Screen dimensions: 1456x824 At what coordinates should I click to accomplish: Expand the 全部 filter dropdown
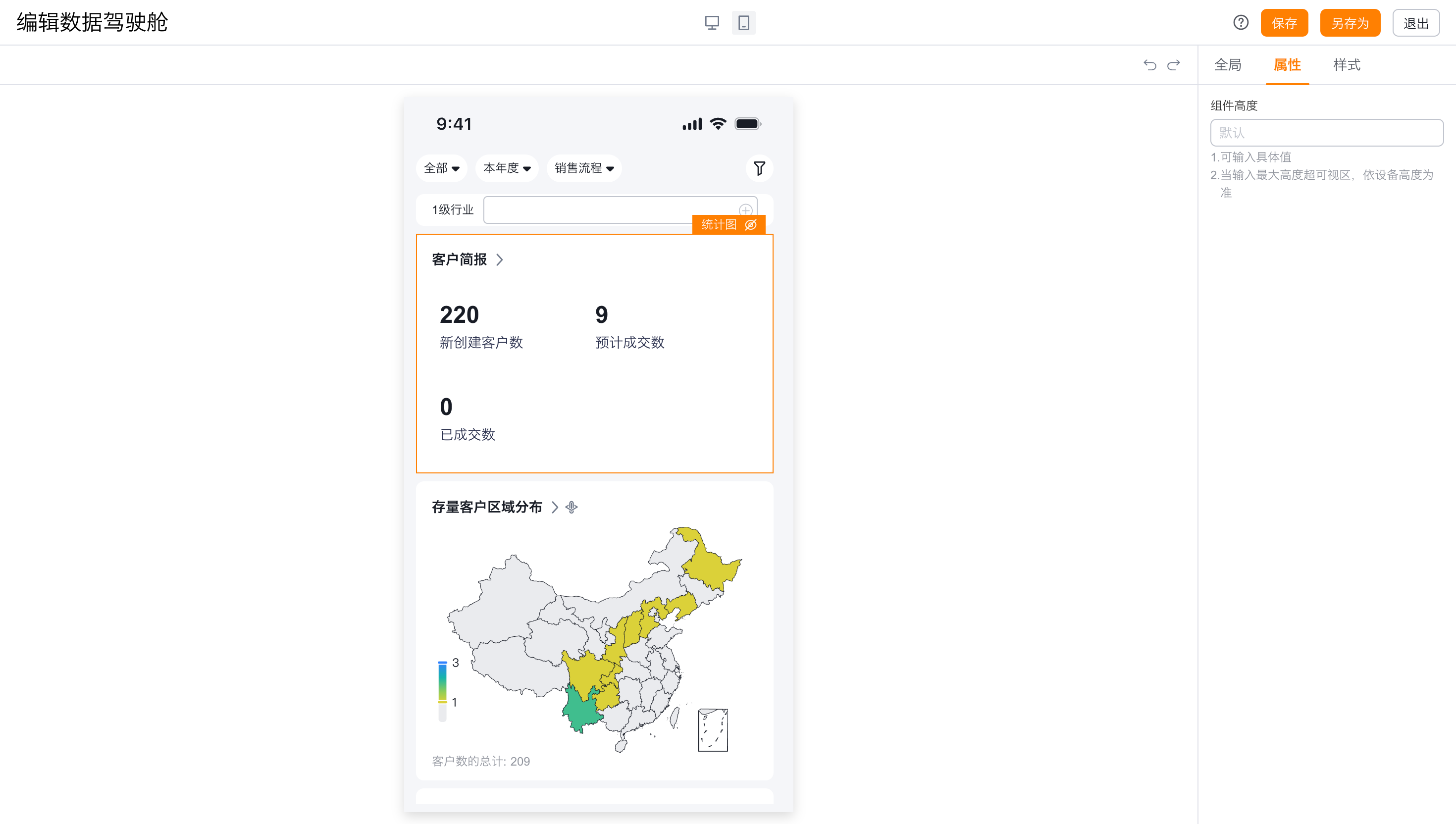coord(441,168)
